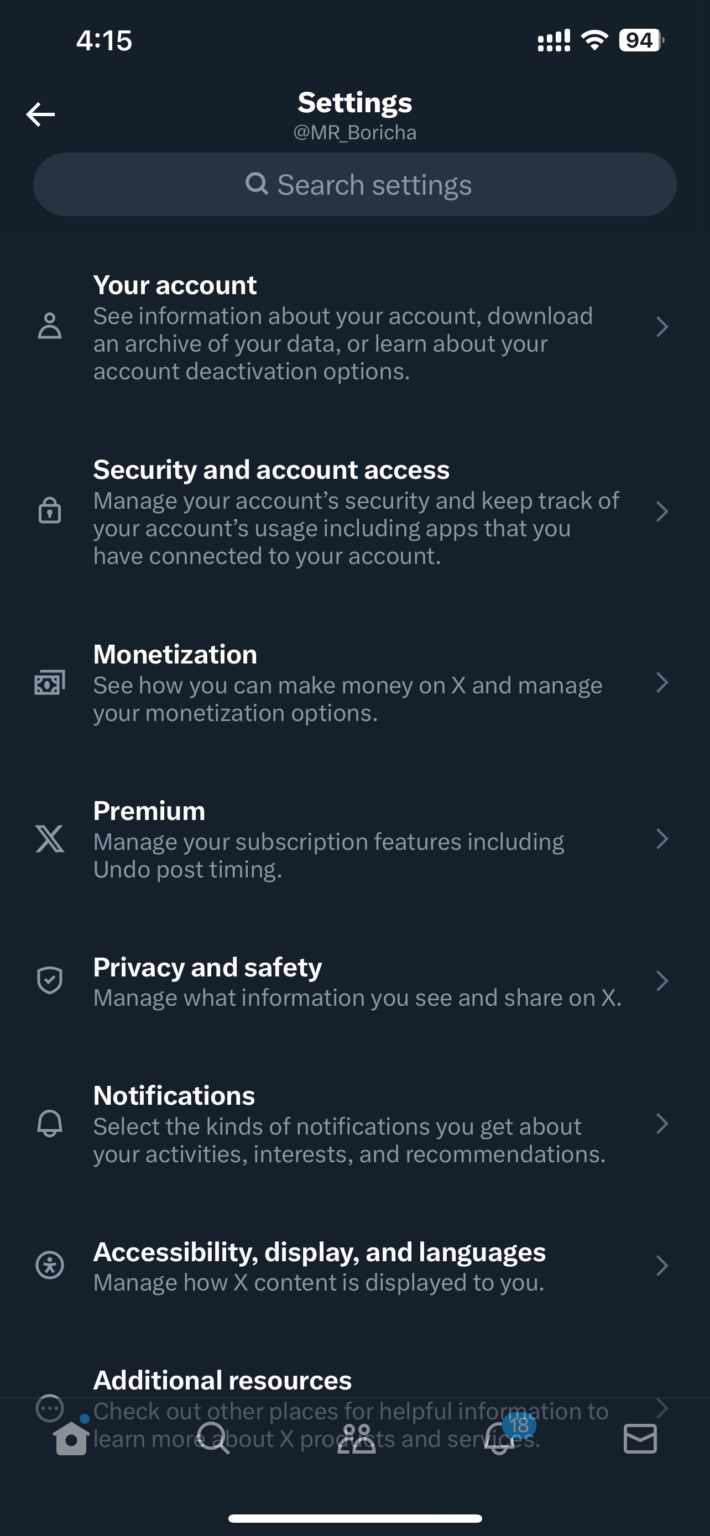Click the Privacy and safety shield icon
Viewport: 710px width, 1536px height.
tap(49, 980)
